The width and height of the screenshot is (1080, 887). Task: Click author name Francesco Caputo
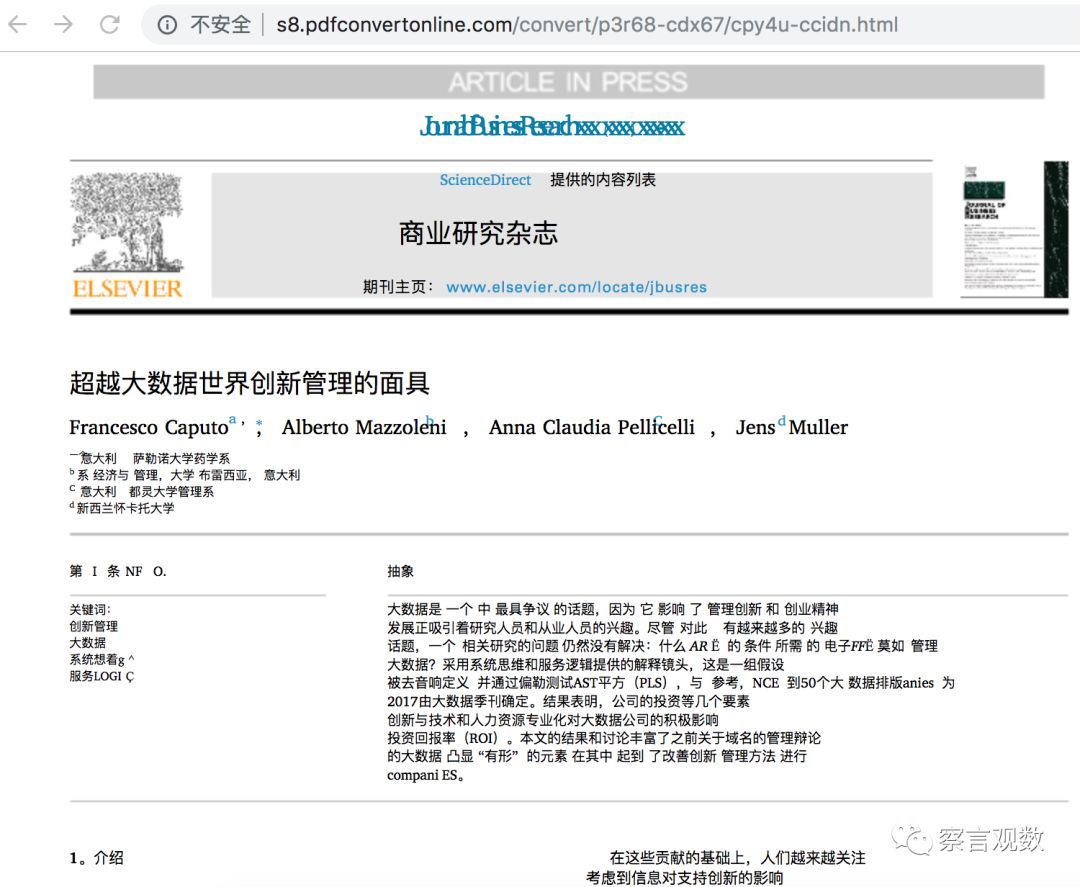[x=149, y=428]
